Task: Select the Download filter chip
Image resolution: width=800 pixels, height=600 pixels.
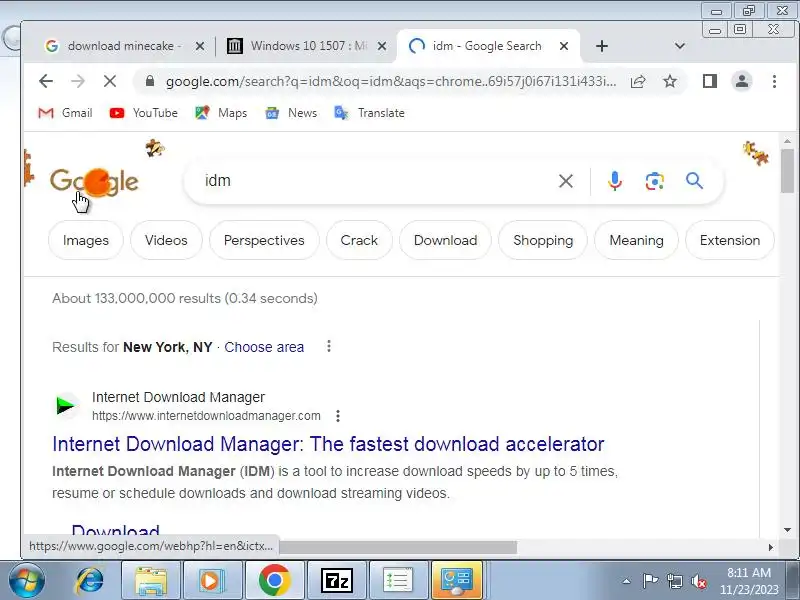Action: [x=445, y=240]
